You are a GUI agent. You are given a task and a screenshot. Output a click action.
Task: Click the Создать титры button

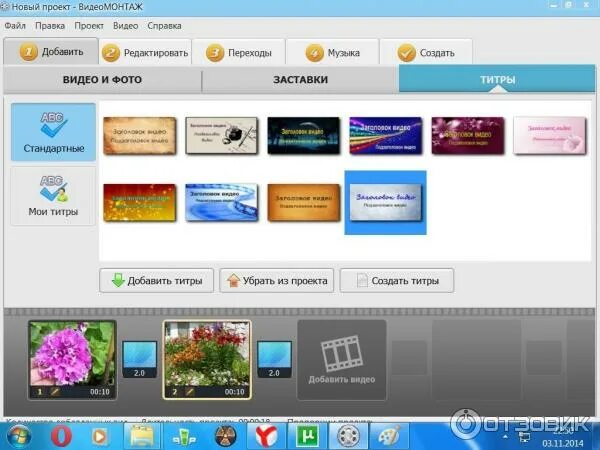click(397, 280)
